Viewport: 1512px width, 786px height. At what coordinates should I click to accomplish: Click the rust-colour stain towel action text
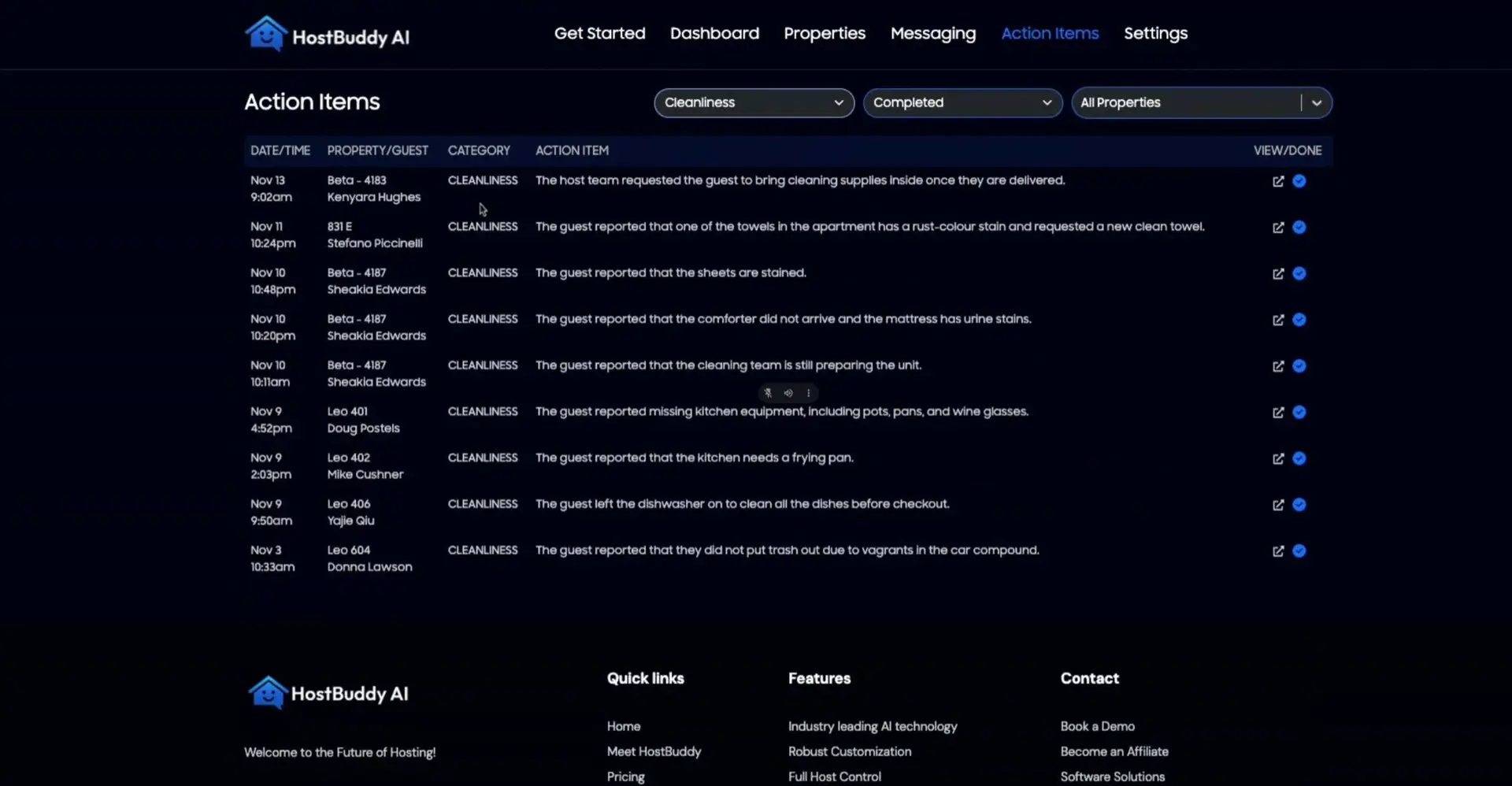click(870, 227)
